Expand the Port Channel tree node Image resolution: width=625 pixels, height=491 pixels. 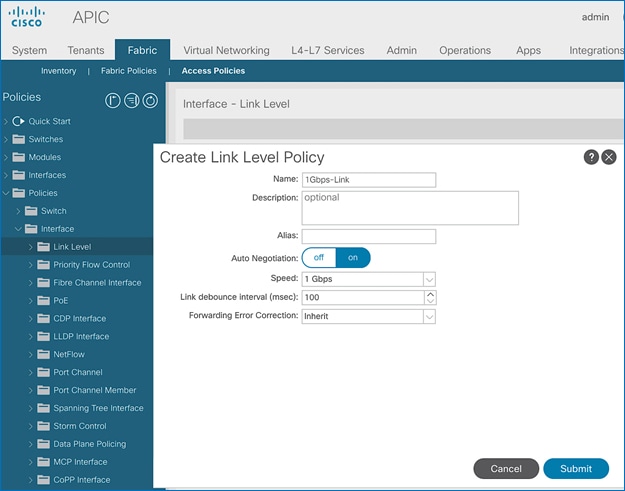pos(30,373)
